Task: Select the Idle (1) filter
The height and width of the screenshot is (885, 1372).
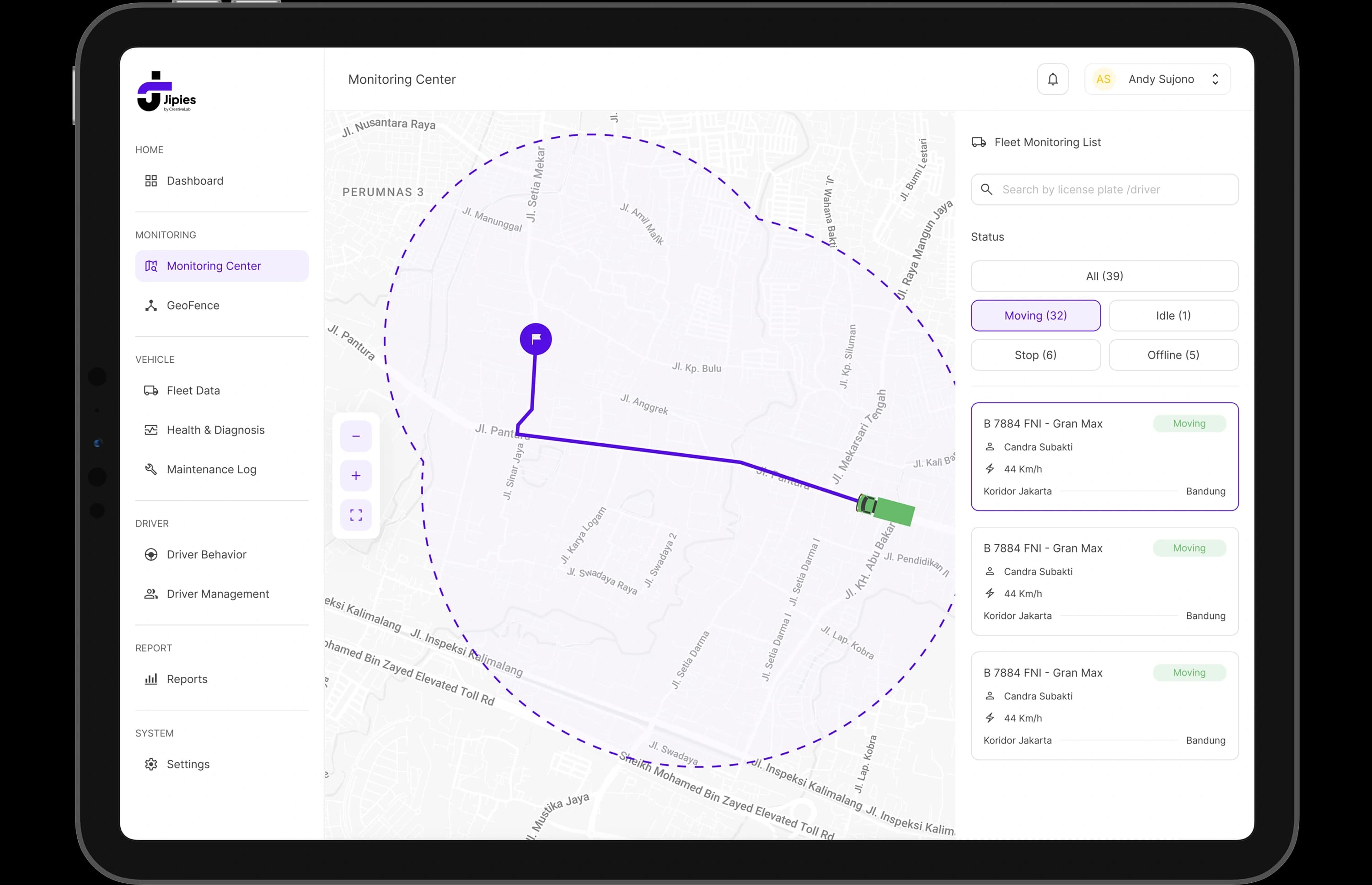Action: (x=1174, y=316)
